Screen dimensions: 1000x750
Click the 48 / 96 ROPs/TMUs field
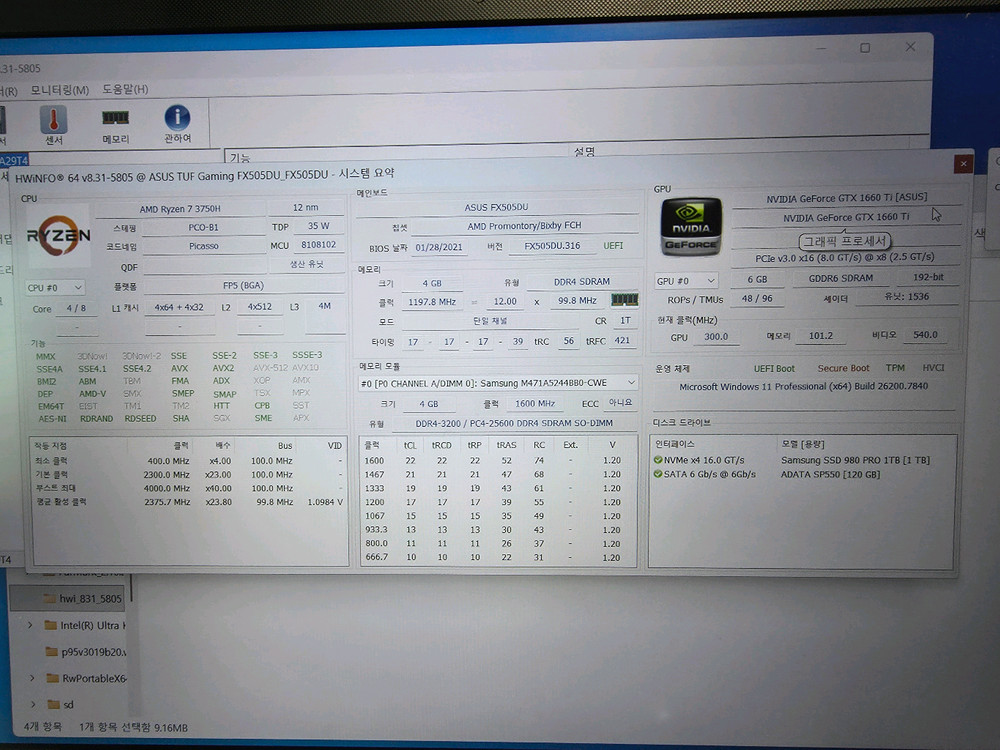coord(757,298)
